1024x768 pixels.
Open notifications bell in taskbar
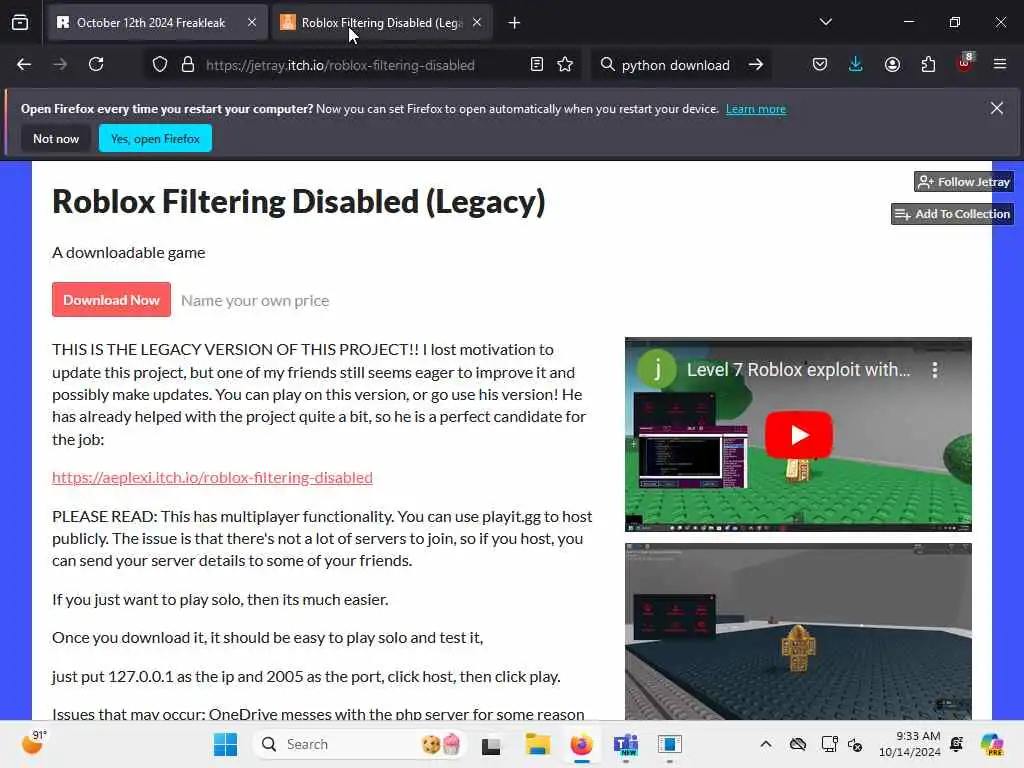(957, 744)
